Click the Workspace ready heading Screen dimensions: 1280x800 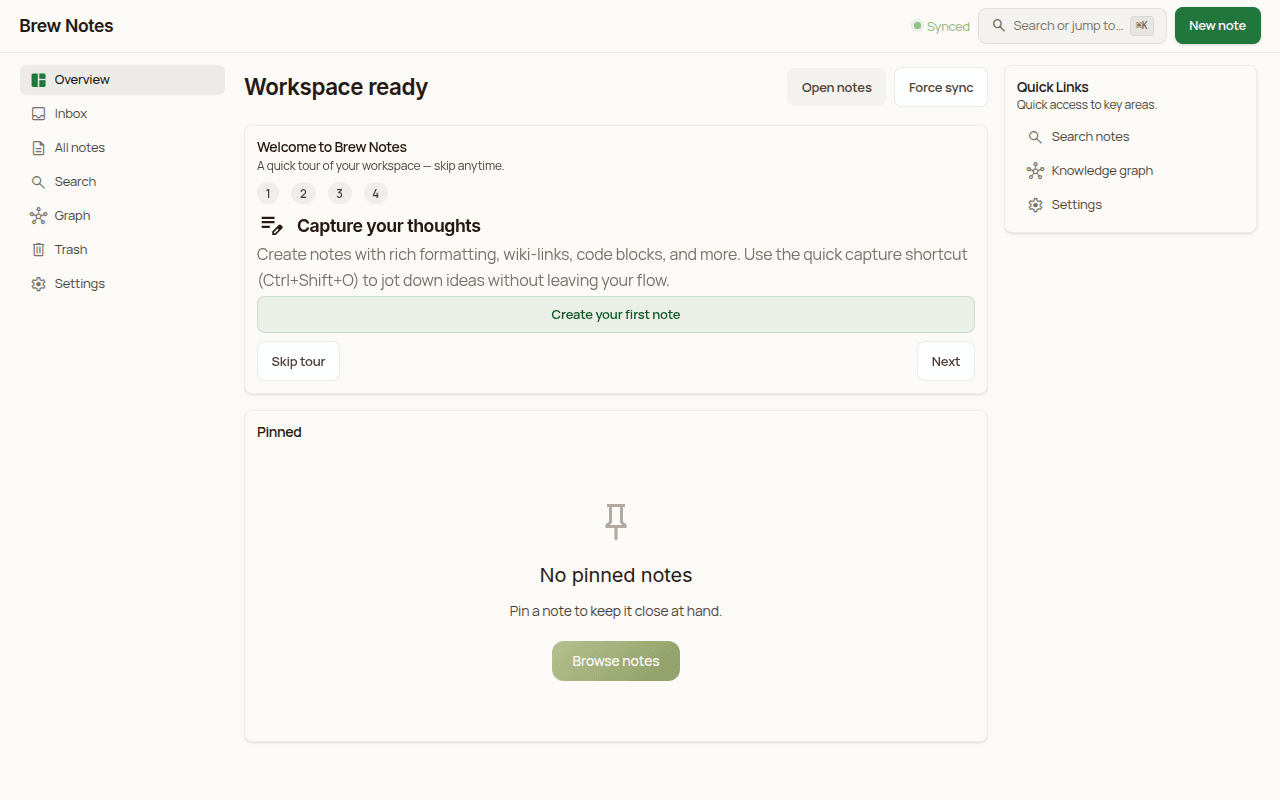336,87
